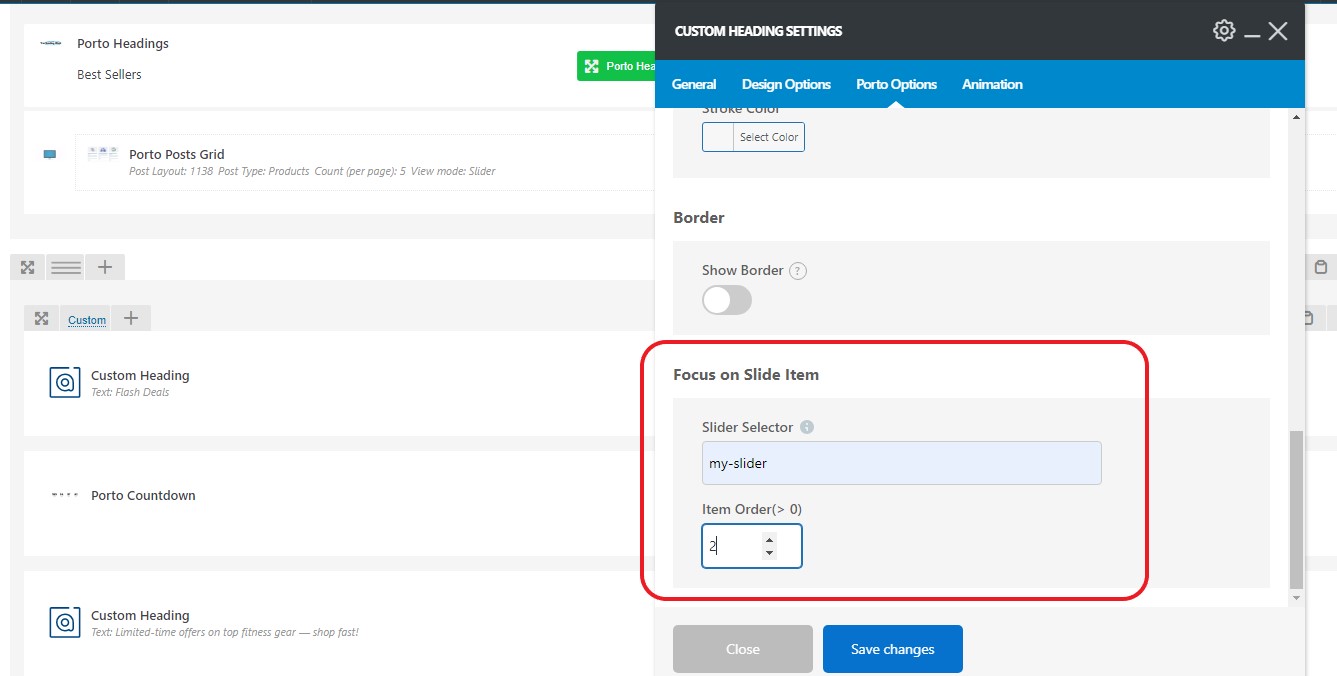Click the Porto Headings element icon
1337x676 pixels.
tap(51, 44)
